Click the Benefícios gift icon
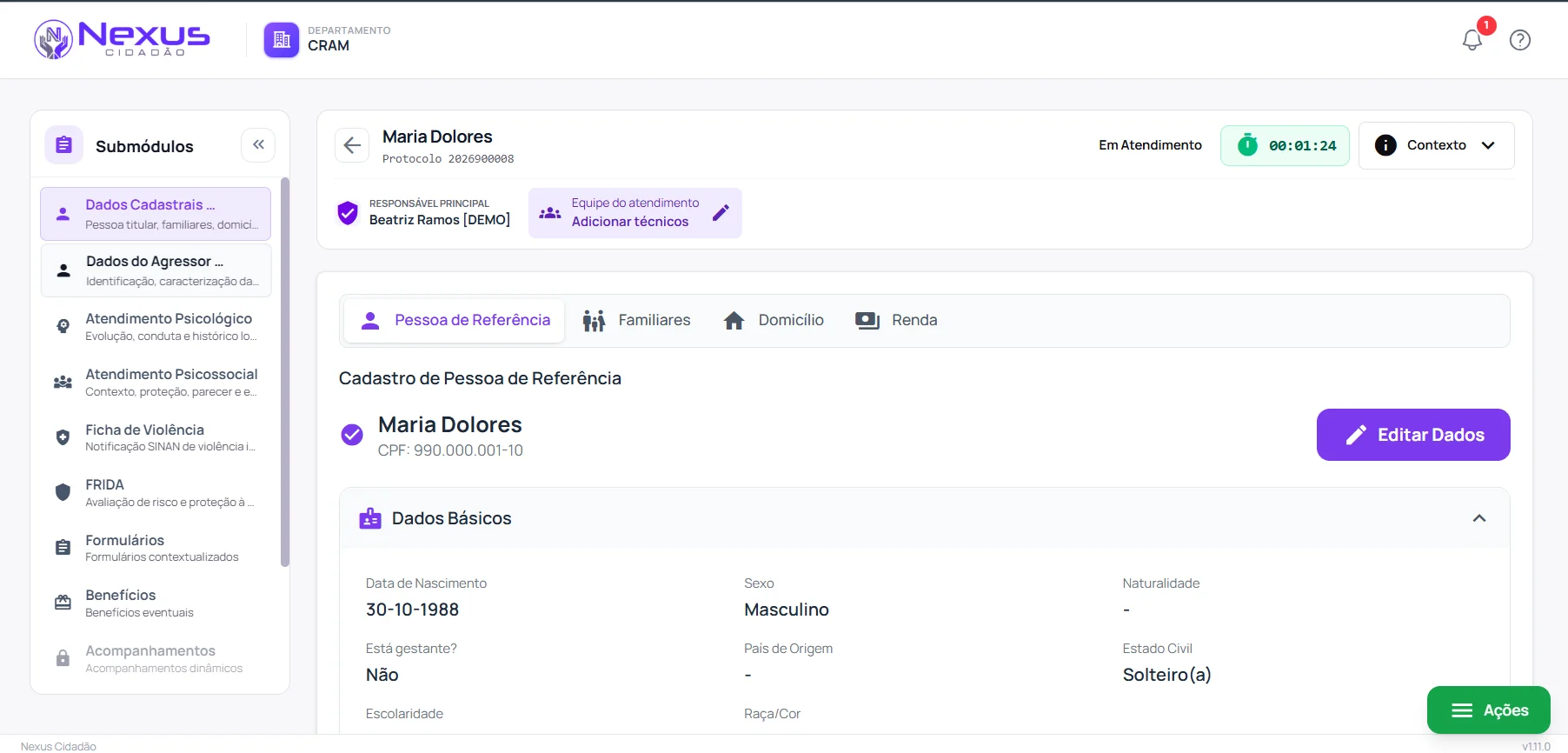Image resolution: width=1568 pixels, height=753 pixels. point(63,603)
